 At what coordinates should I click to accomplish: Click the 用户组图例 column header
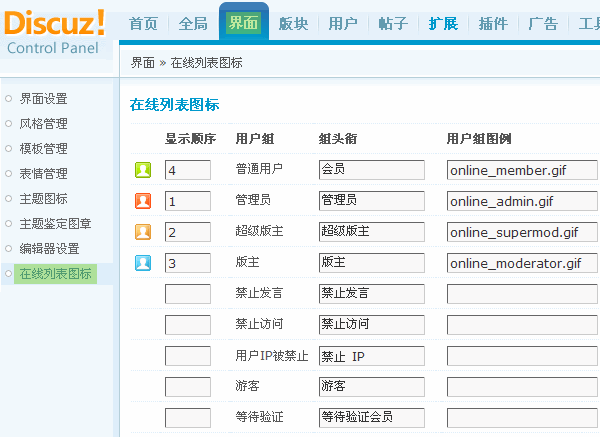[x=479, y=139]
